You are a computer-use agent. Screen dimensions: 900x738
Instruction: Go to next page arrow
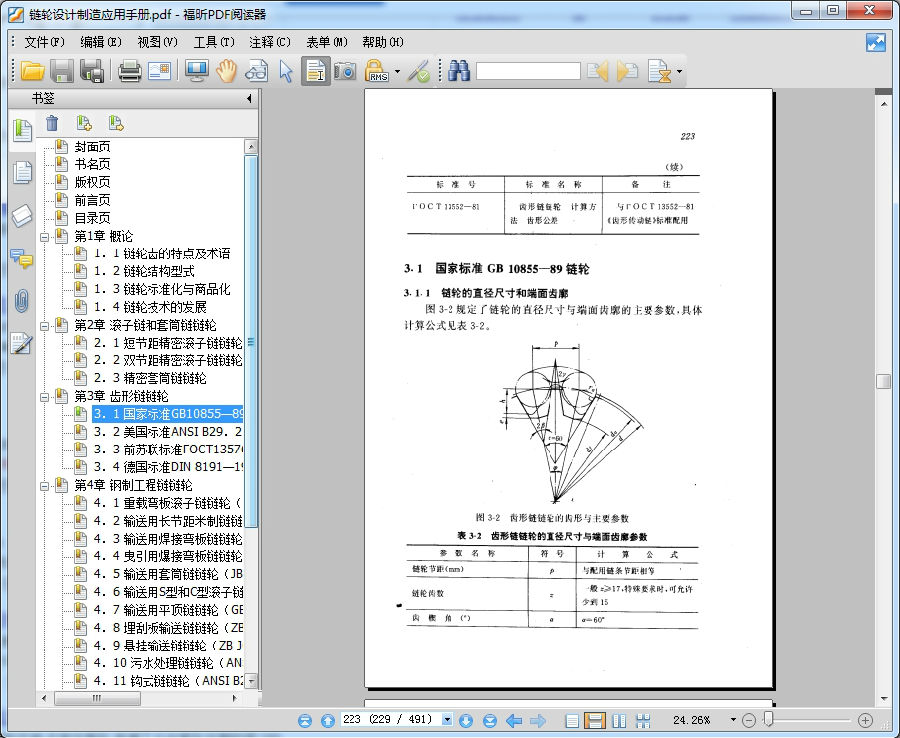click(466, 720)
